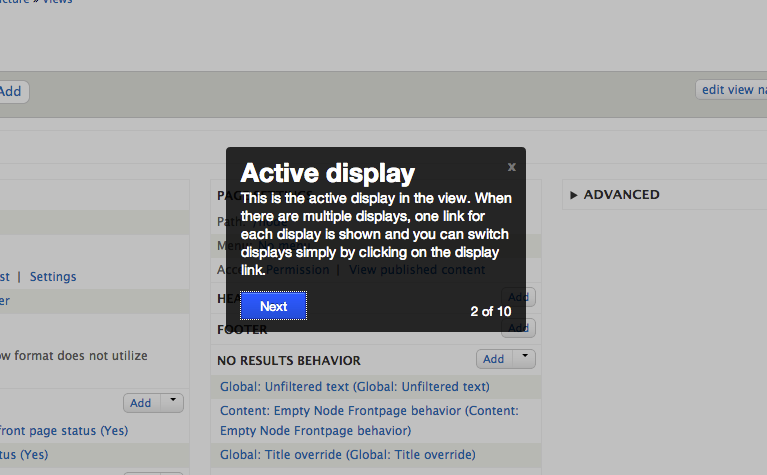Open Content: Empty Node Frontpage behavior link
767x475 pixels.
click(369, 420)
